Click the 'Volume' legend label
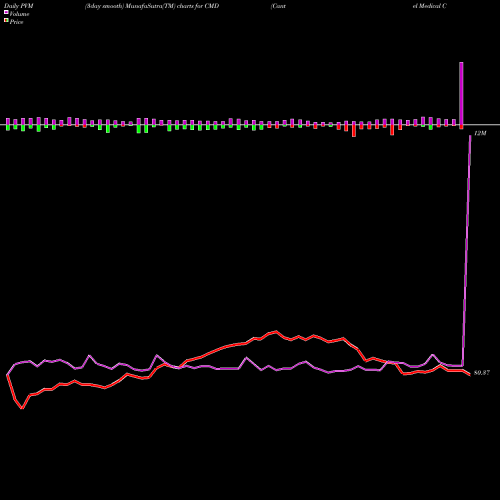500x500 pixels. 19,14
